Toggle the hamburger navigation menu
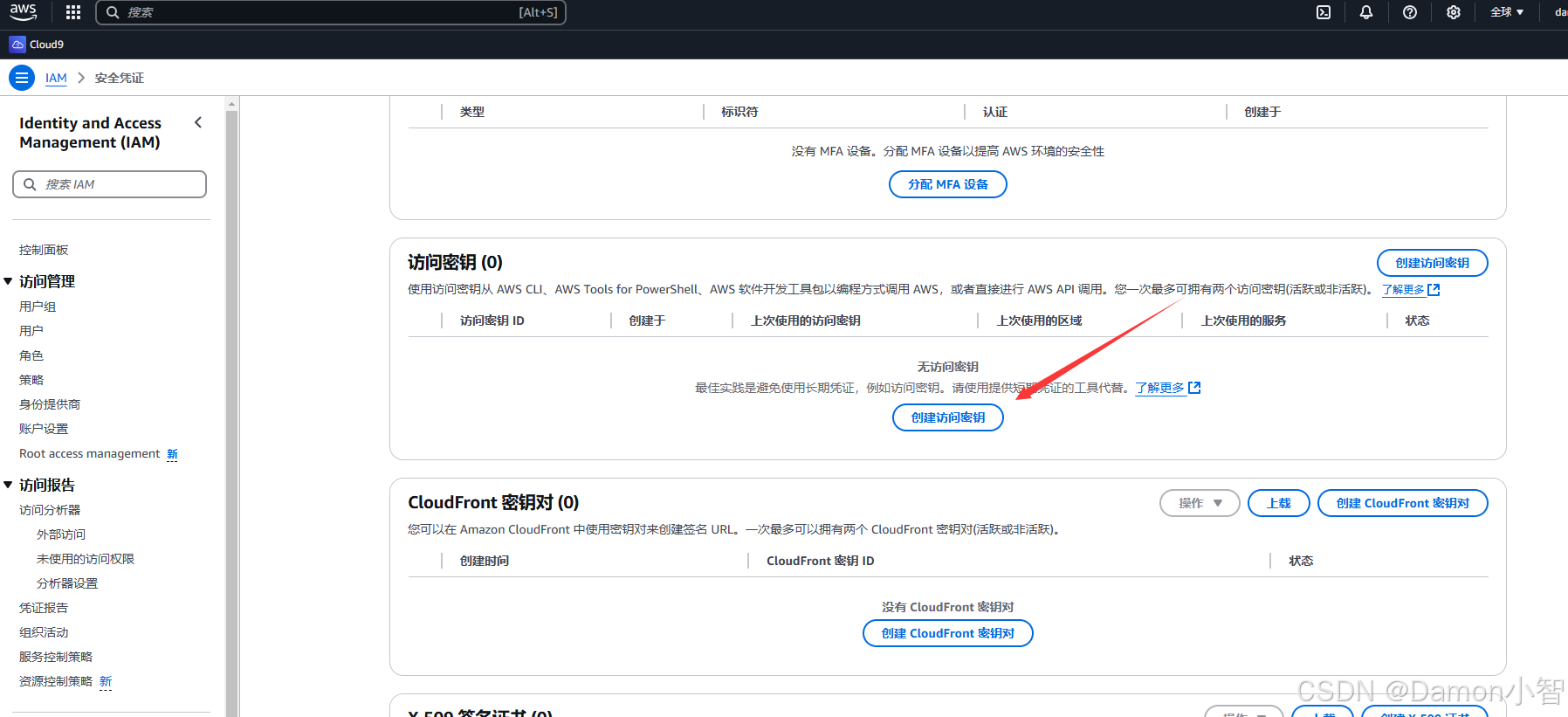 click(x=22, y=78)
